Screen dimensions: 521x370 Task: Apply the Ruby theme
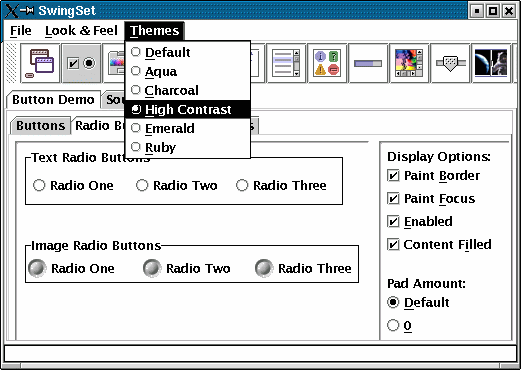coord(187,147)
